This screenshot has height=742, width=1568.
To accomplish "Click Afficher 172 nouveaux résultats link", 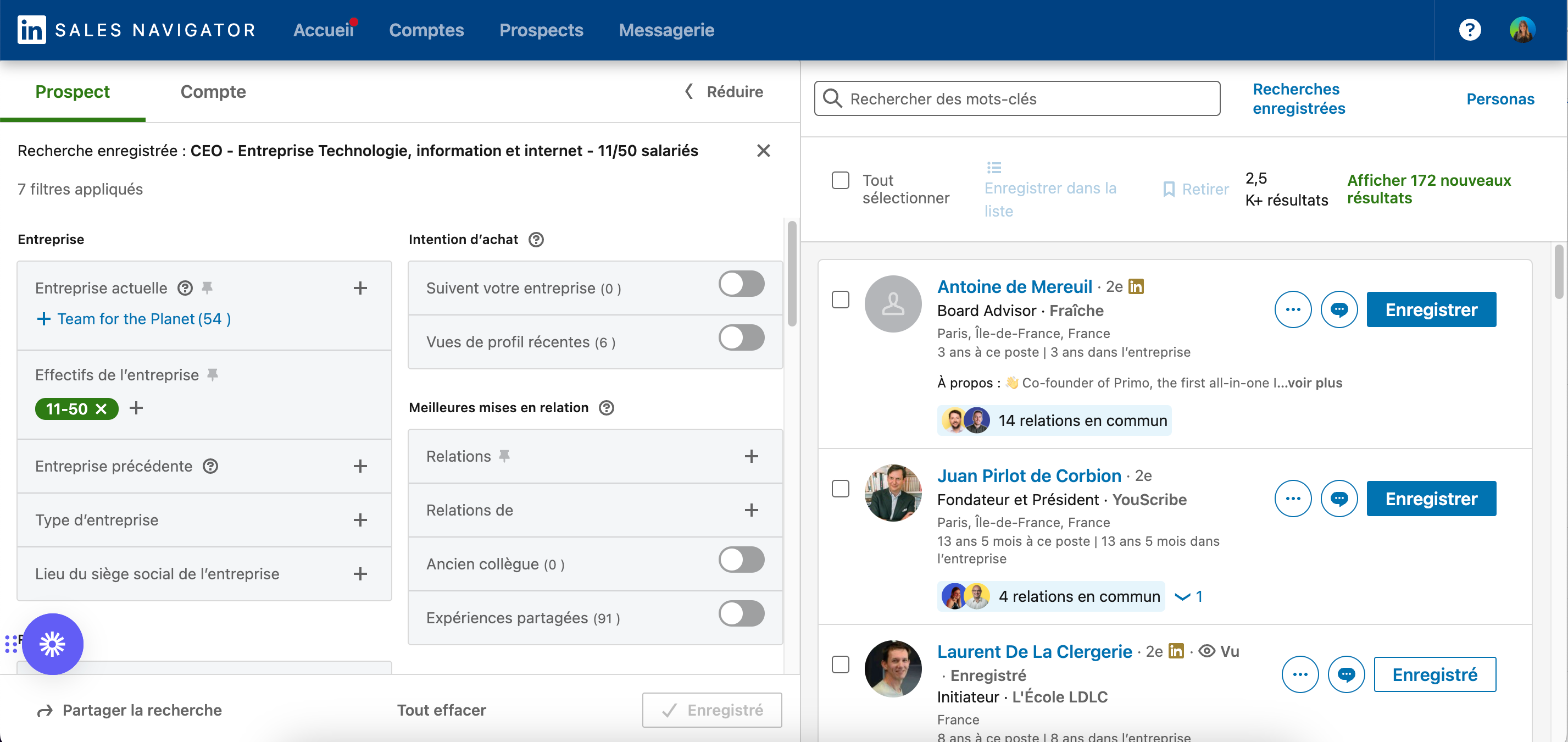I will pyautogui.click(x=1428, y=189).
